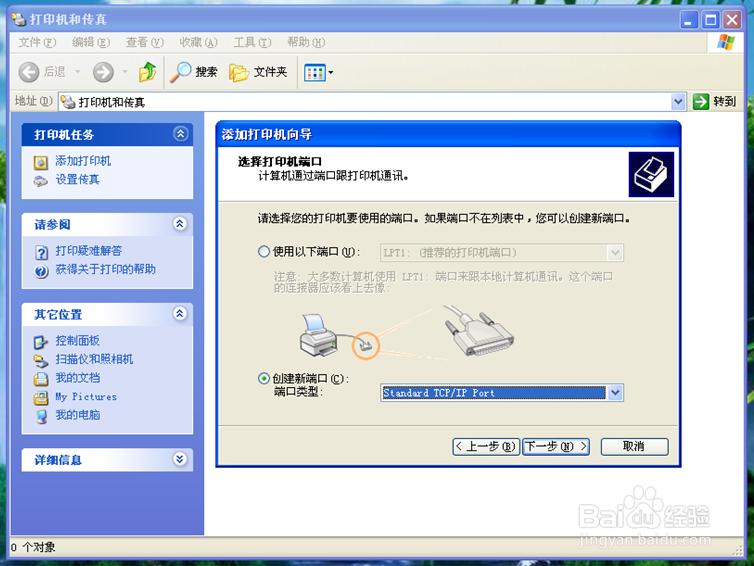This screenshot has width=754, height=566.
Task: Click the '0 个对象' status bar text
Action: [33, 547]
